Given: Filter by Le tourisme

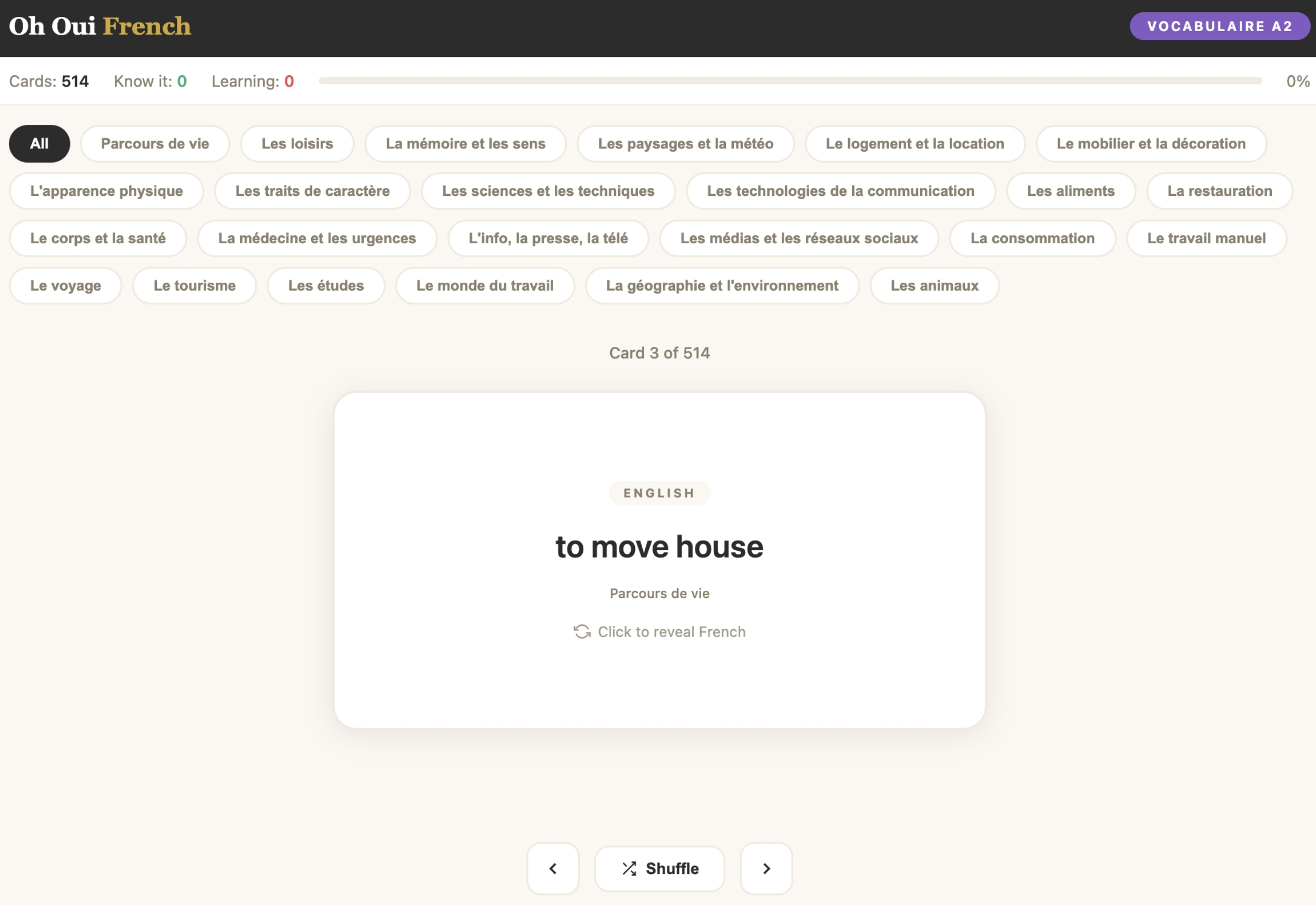Looking at the screenshot, I should point(194,285).
